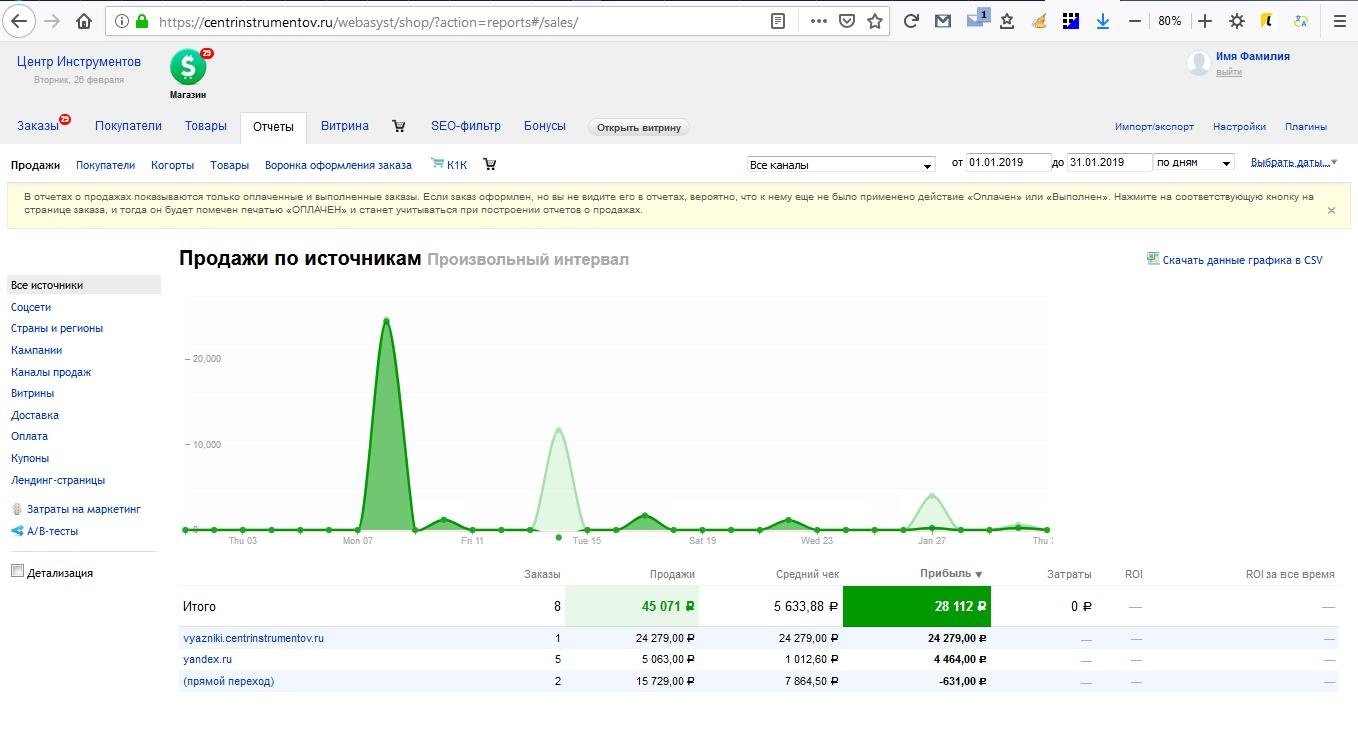Bookmark this page with the star icon
Viewport: 1358px width, 735px height.
[875, 21]
